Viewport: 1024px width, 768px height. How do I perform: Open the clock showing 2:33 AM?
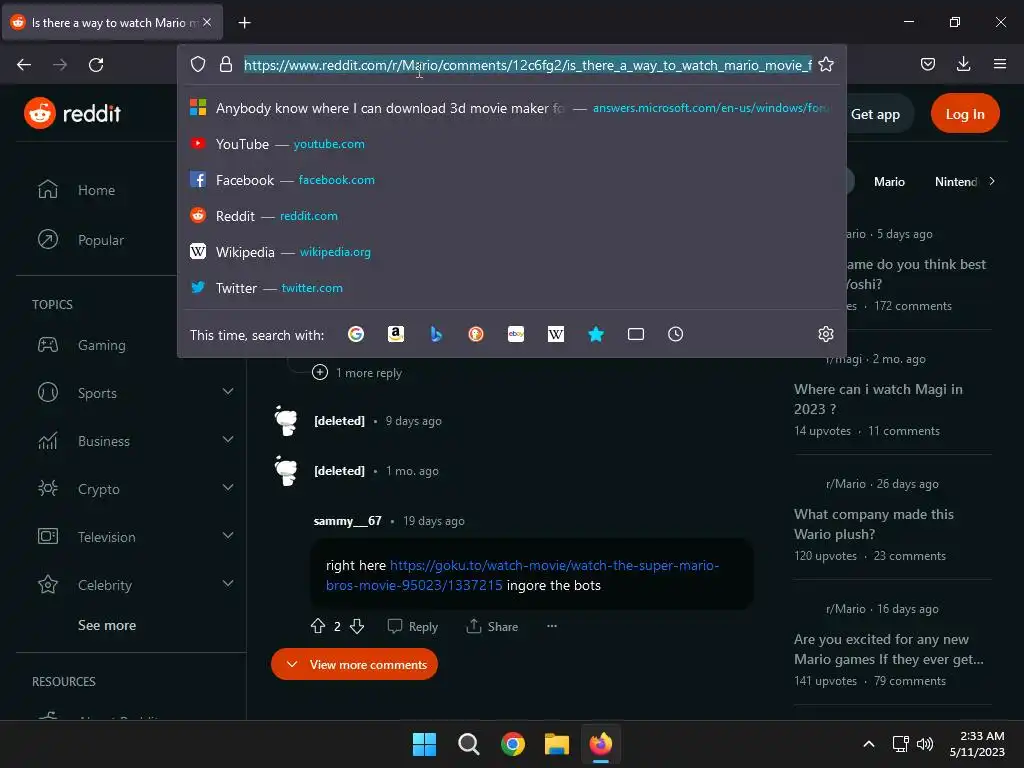(978, 744)
